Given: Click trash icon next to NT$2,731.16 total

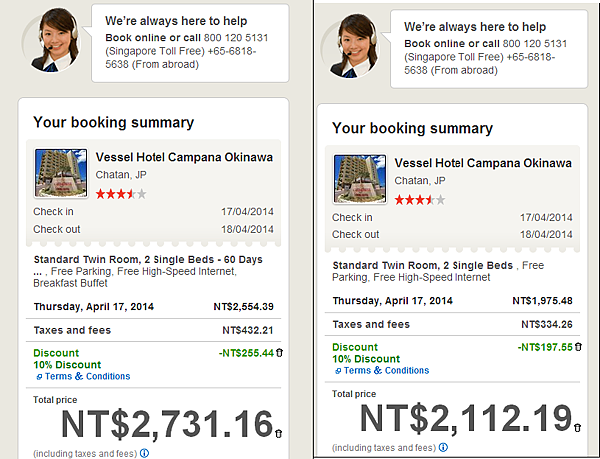Looking at the screenshot, I should 279,432.
